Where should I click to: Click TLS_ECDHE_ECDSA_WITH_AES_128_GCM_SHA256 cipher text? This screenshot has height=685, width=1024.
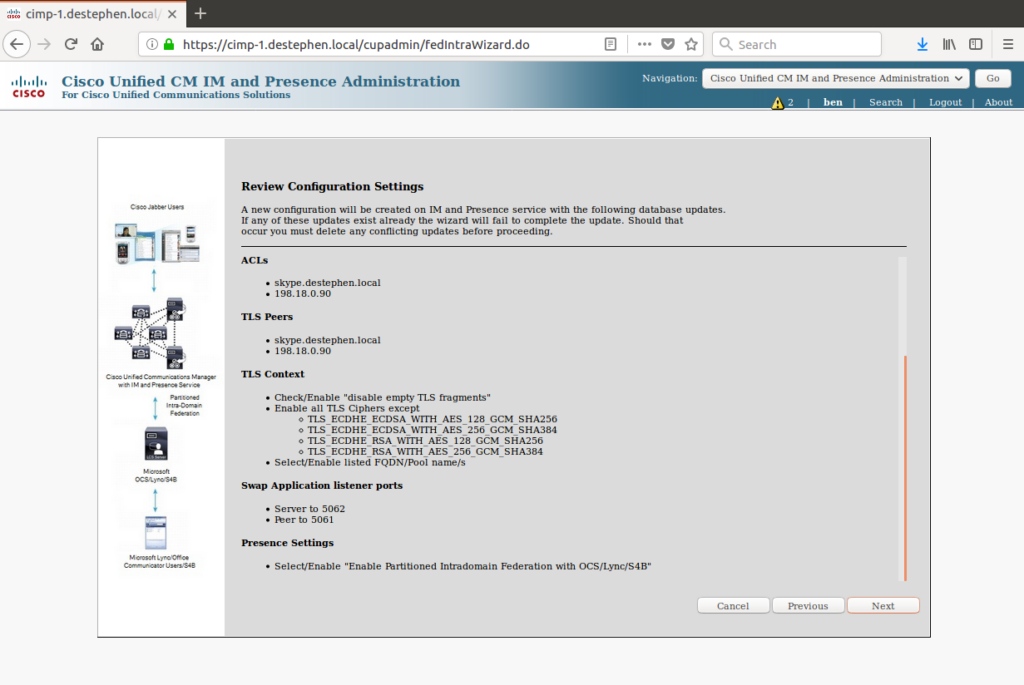point(432,419)
